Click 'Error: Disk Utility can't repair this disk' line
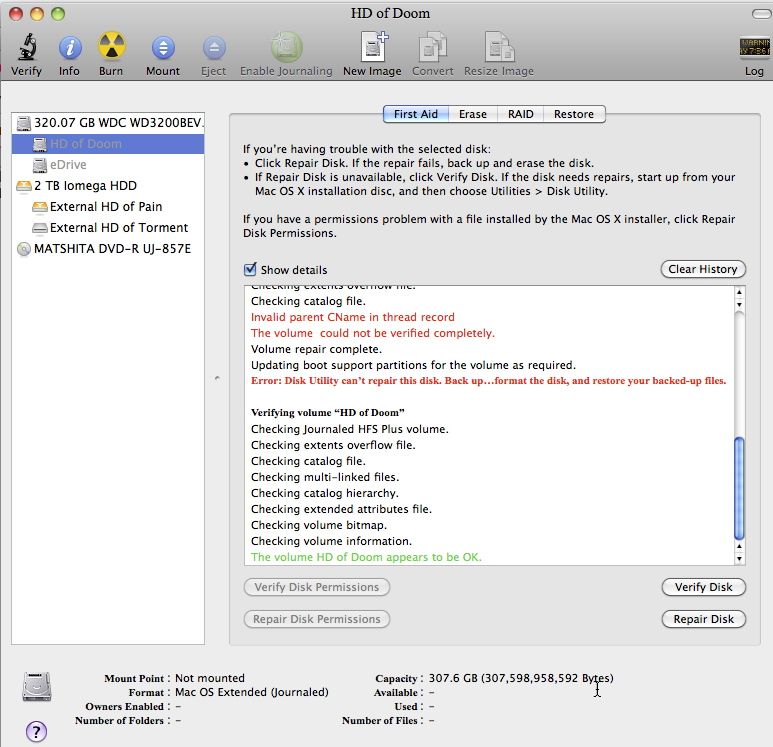Image resolution: width=773 pixels, height=747 pixels. pyautogui.click(x=488, y=381)
